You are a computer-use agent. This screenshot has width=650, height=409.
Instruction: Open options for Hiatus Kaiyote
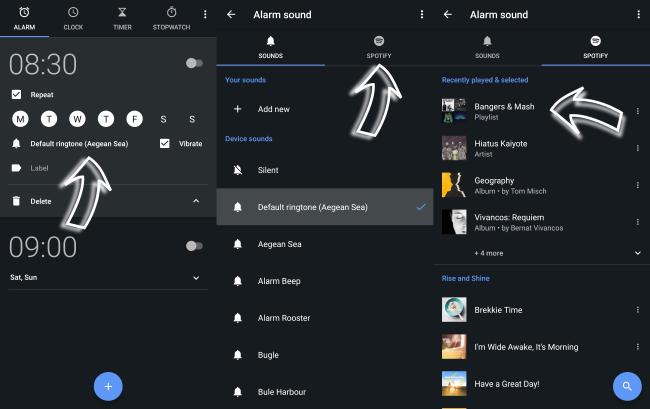tap(638, 148)
